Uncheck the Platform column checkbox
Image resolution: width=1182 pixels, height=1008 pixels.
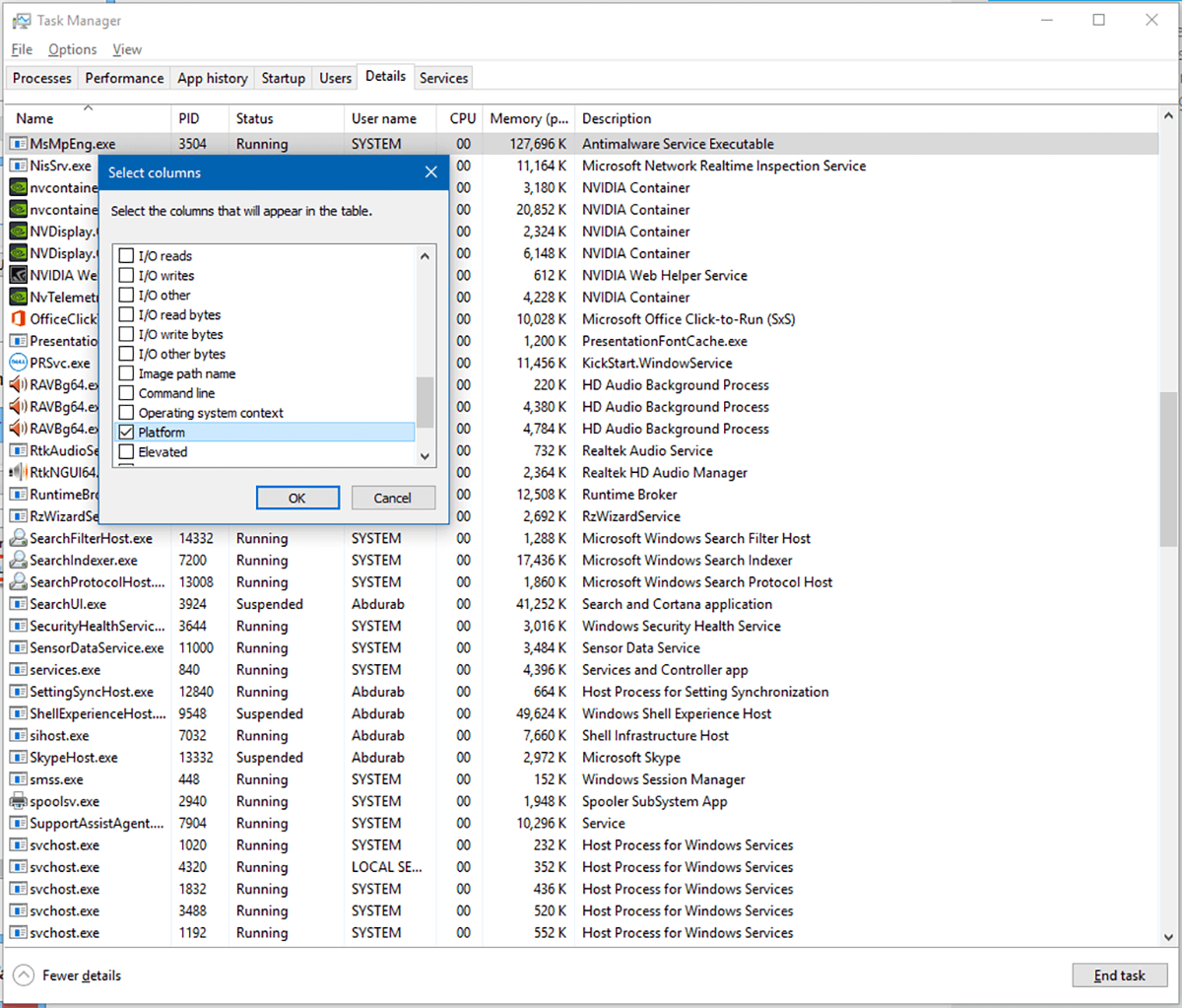coord(126,433)
